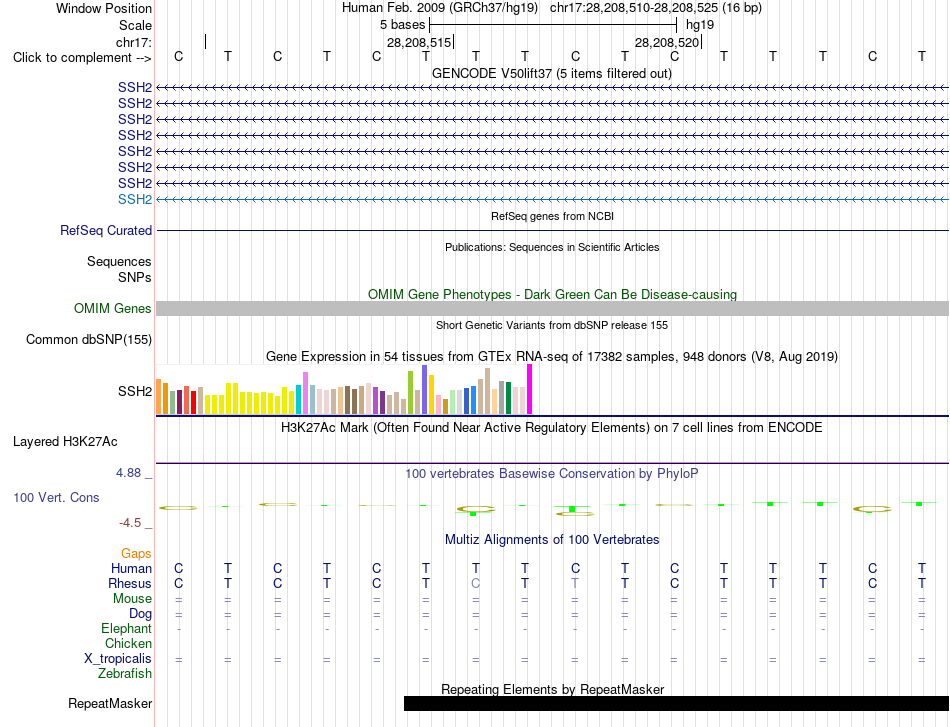Click the 'Click to complement -->' label

pyautogui.click(x=82, y=58)
